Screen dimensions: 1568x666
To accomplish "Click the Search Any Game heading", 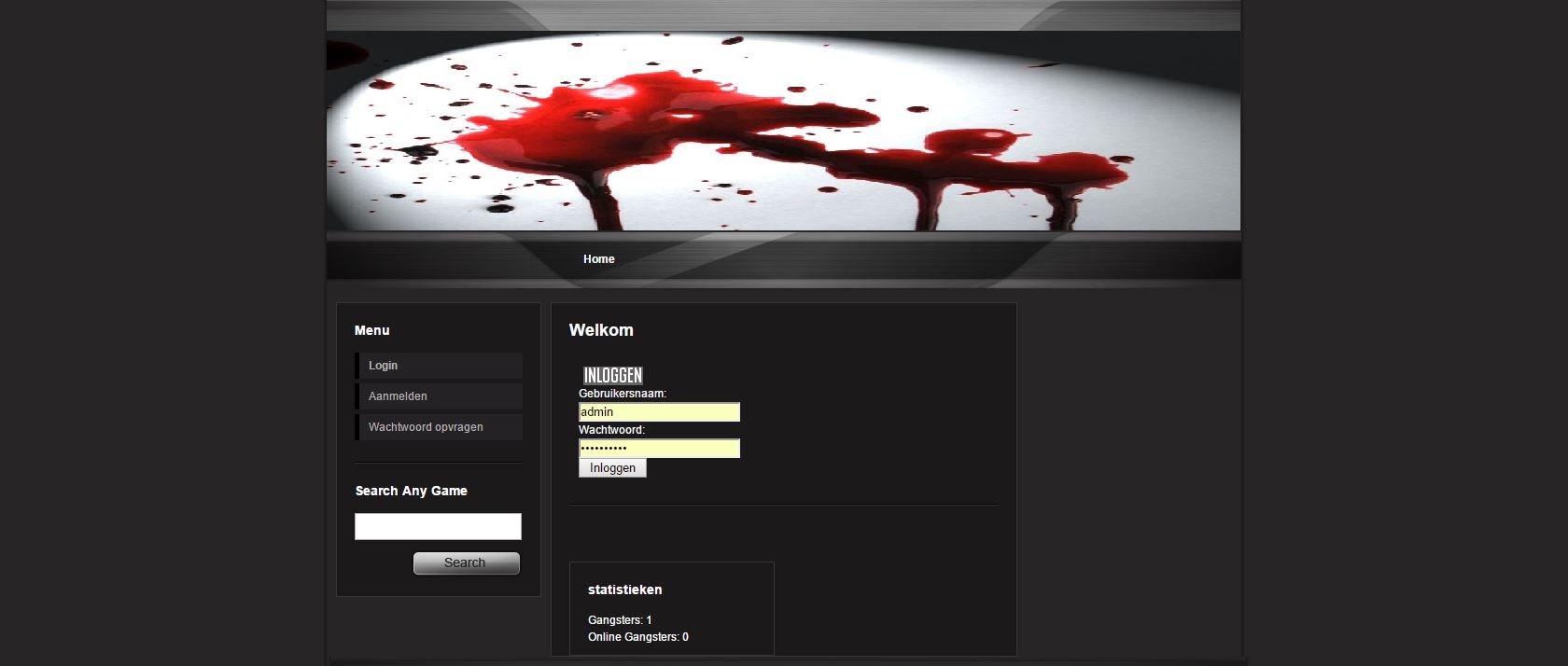I will pyautogui.click(x=411, y=491).
